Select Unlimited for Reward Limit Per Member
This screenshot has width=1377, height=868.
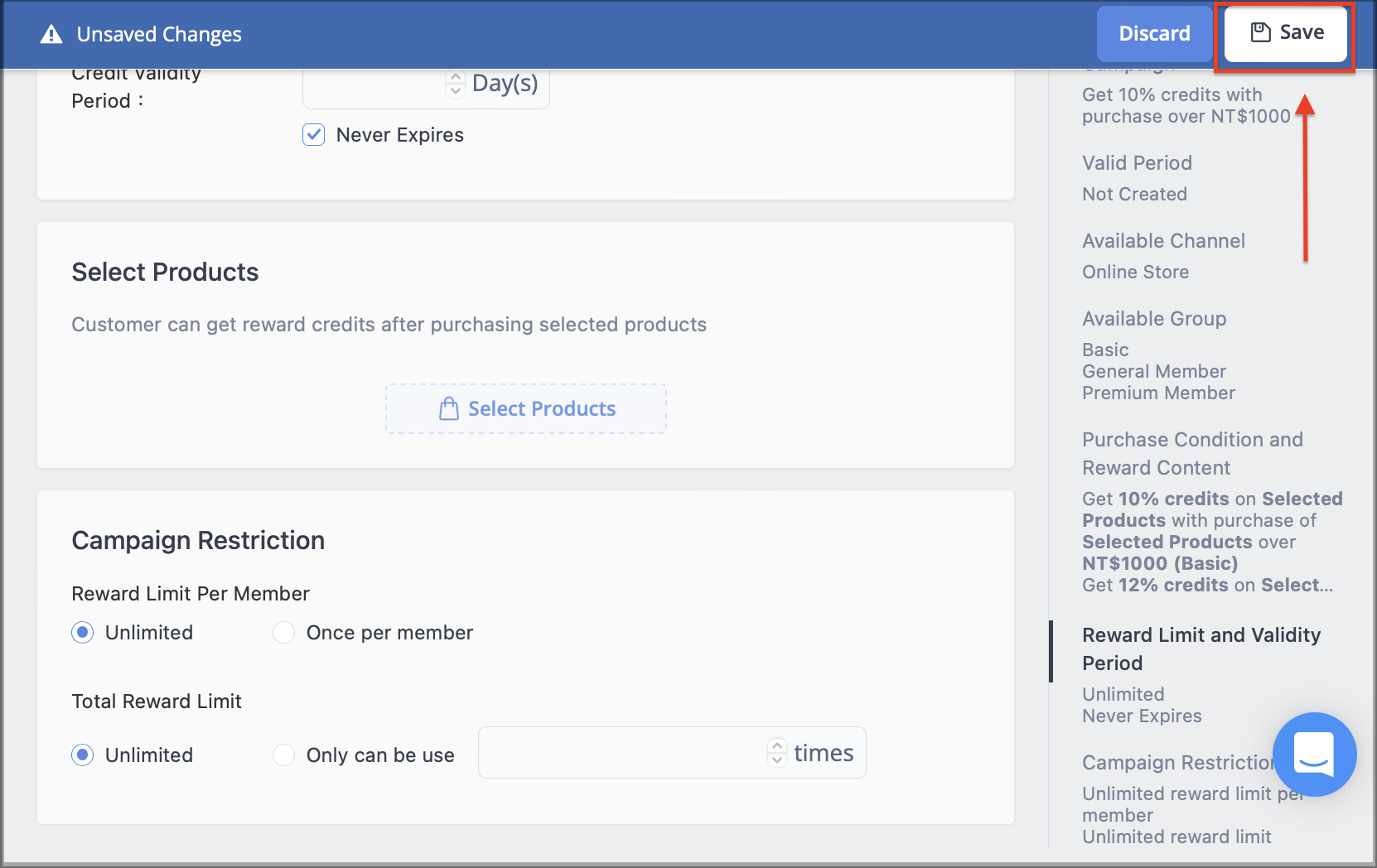point(82,633)
